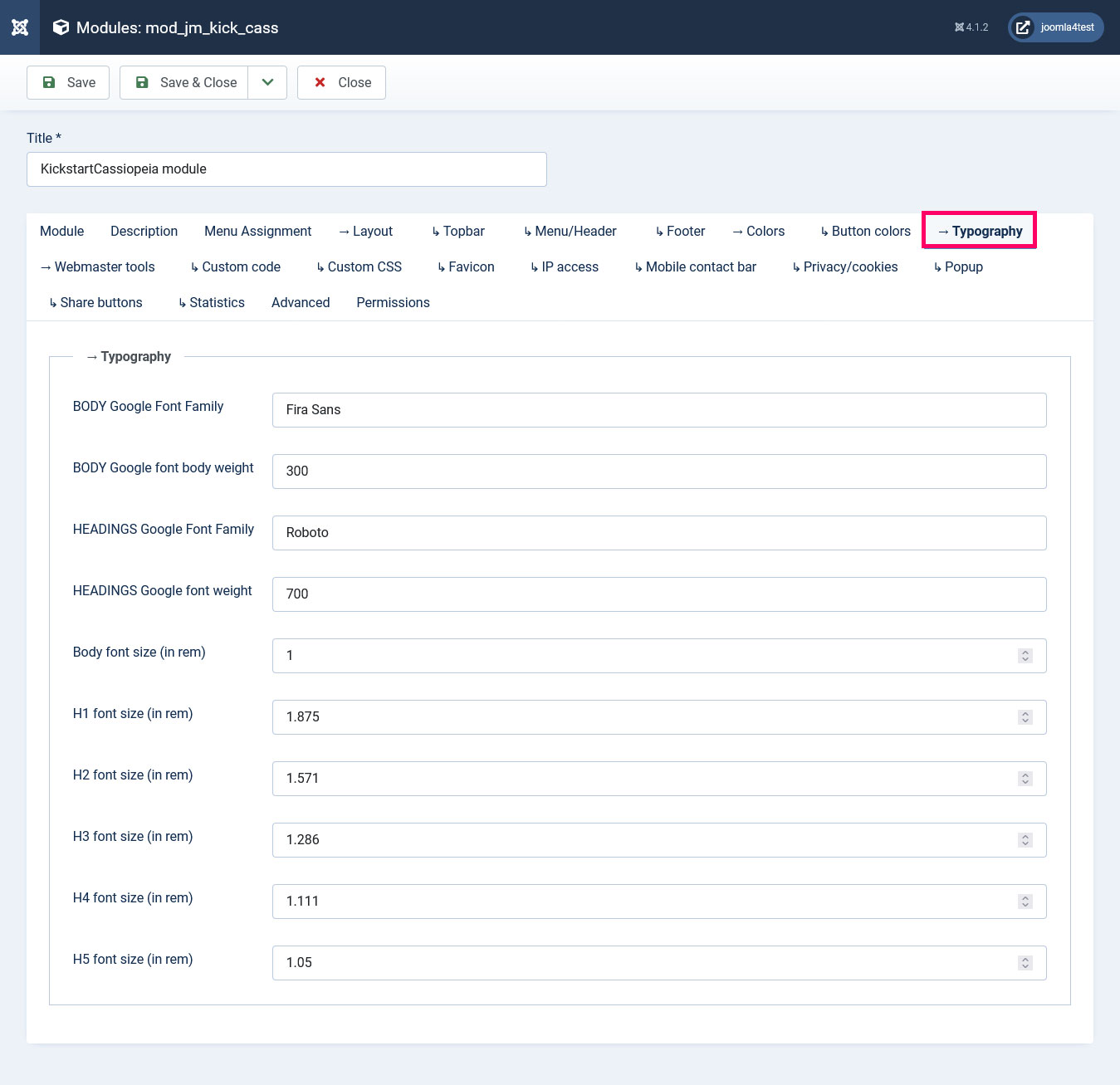Select the Menu Assignment tab
This screenshot has width=1120, height=1085.
(x=257, y=231)
